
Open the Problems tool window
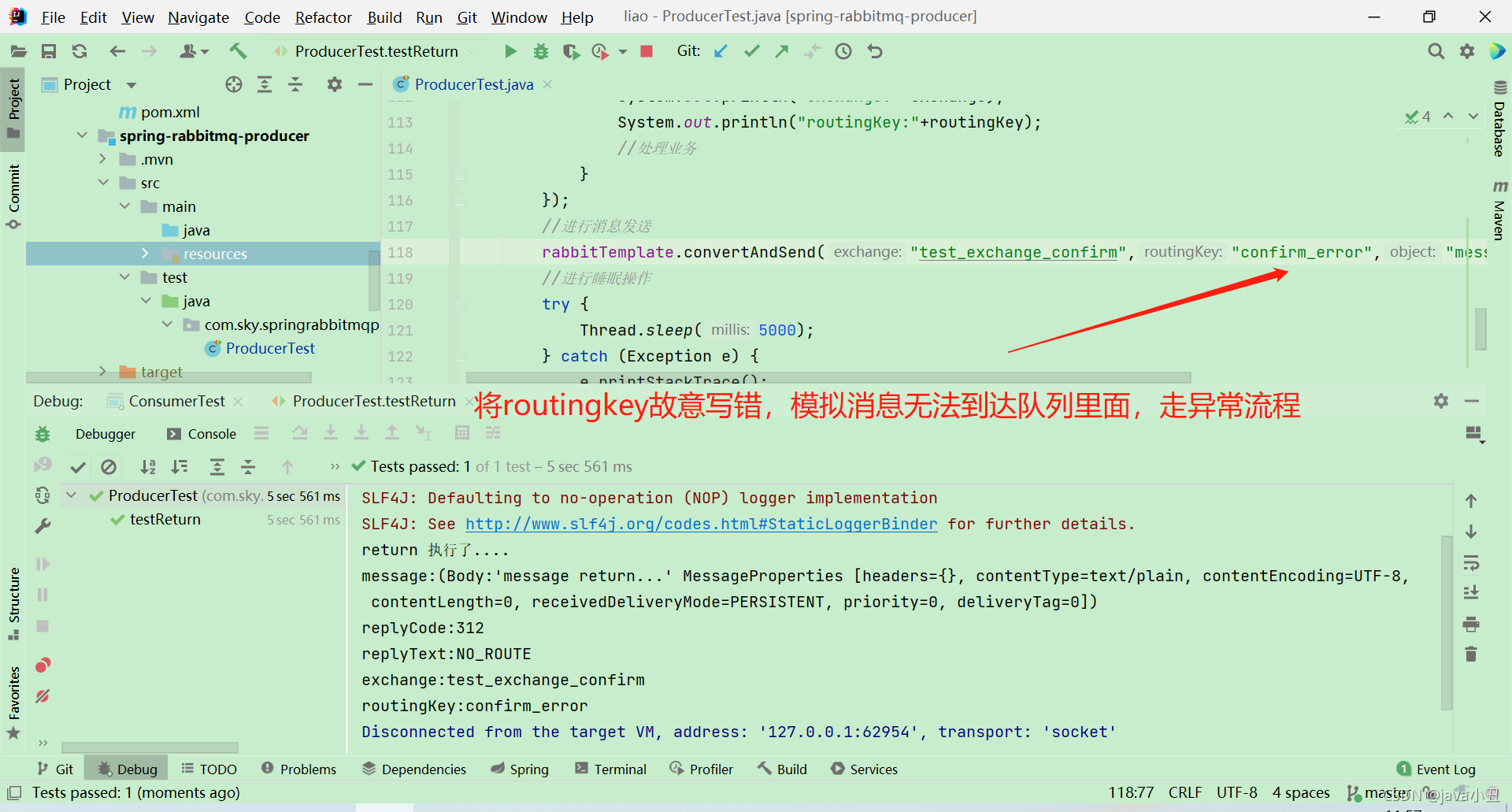pos(298,769)
